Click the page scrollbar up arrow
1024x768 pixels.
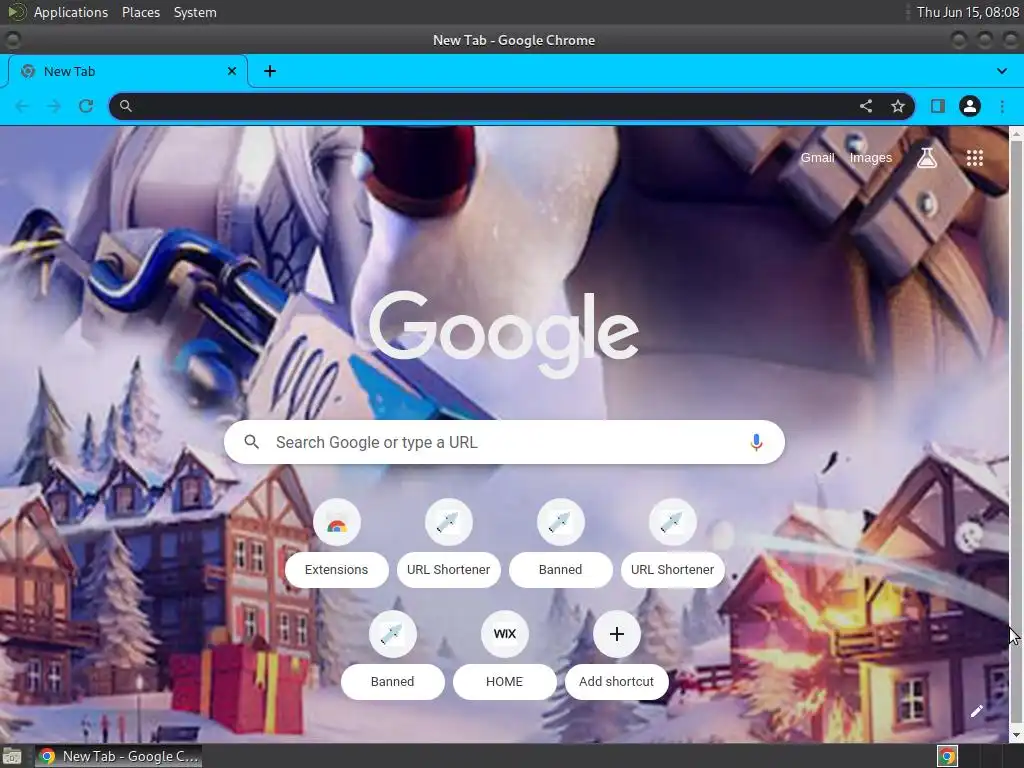coord(1016,133)
